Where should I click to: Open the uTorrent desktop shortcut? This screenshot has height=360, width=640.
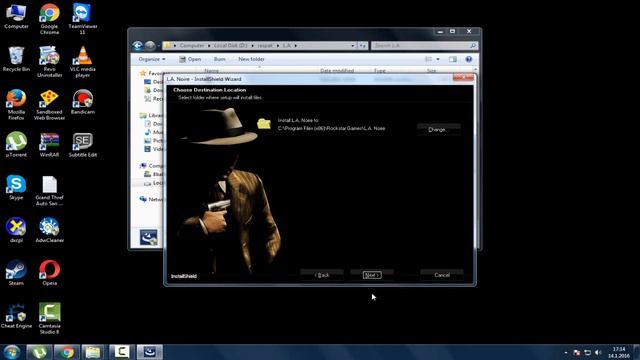(16, 144)
